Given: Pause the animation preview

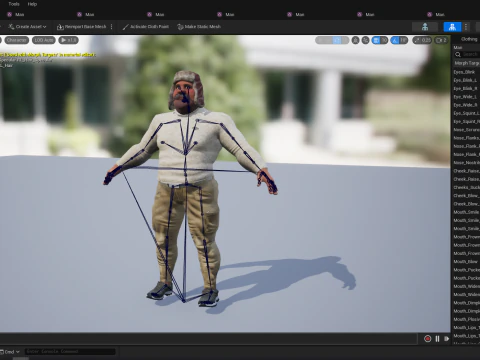Looking at the screenshot, I should [437, 339].
